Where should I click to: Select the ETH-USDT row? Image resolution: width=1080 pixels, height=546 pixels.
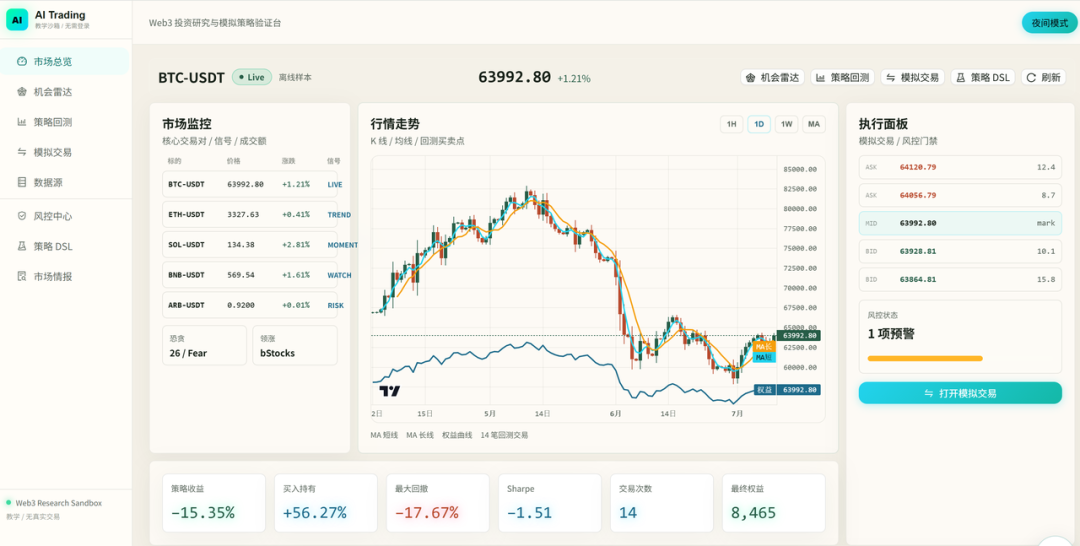tap(250, 215)
